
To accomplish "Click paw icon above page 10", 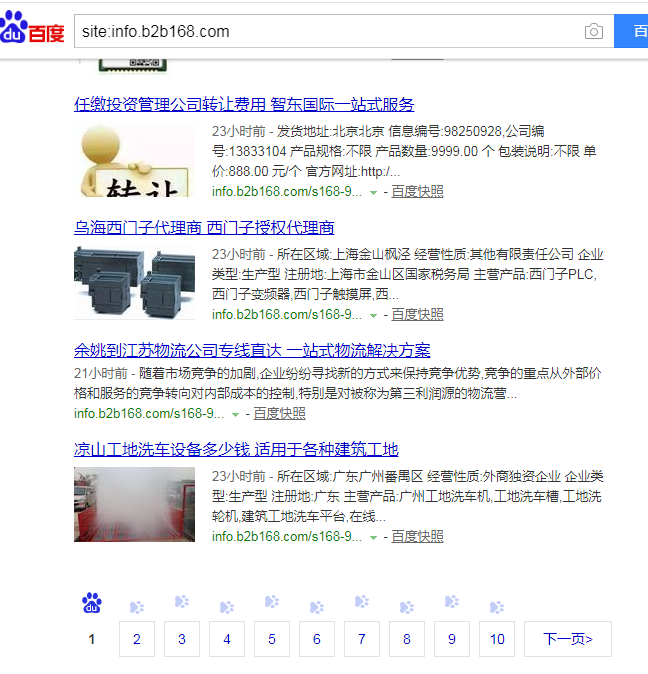I will [x=497, y=607].
